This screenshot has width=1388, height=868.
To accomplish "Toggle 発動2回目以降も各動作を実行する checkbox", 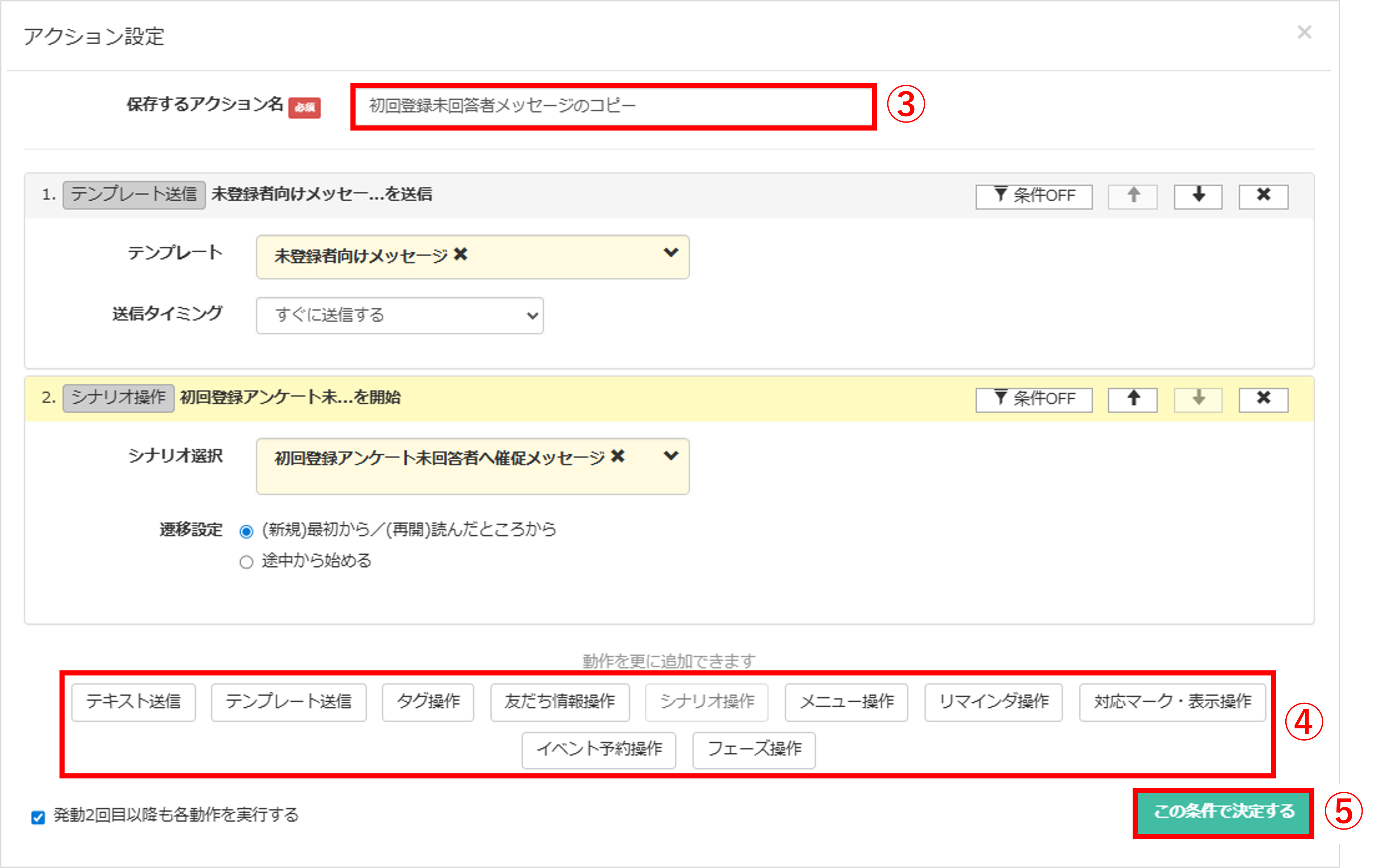I will coord(38,817).
